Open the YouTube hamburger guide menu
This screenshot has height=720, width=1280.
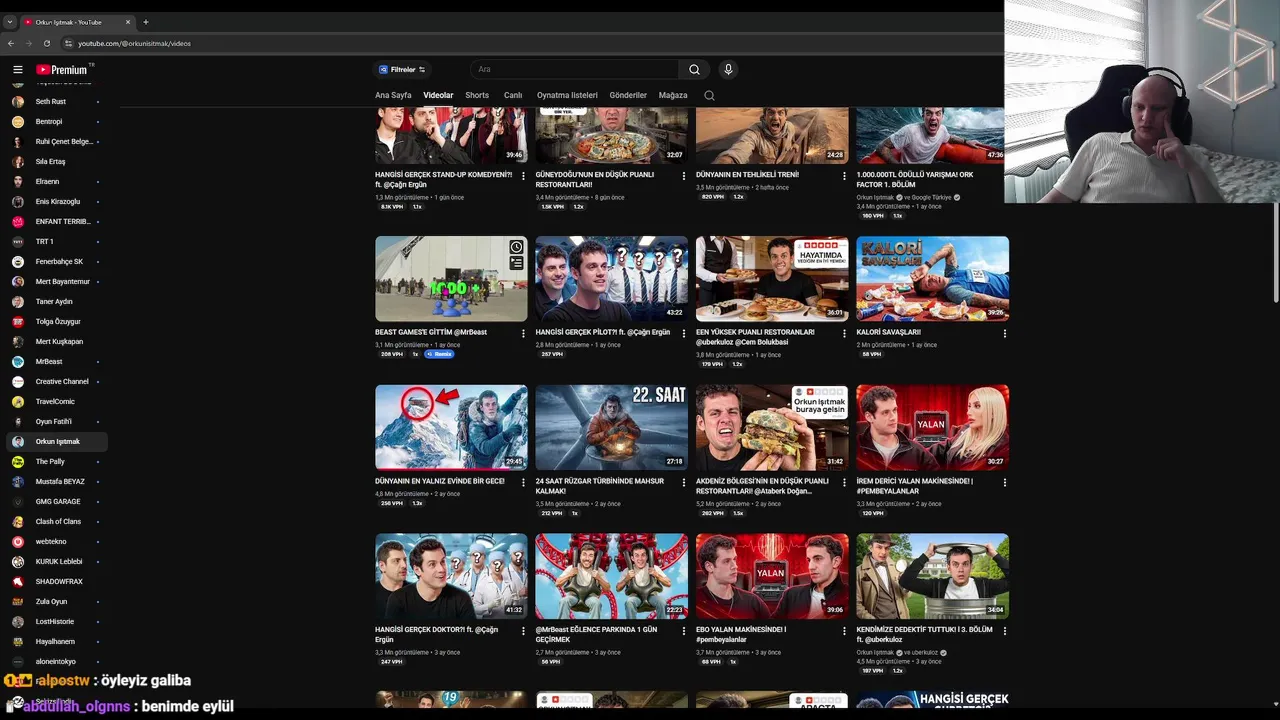[17, 69]
